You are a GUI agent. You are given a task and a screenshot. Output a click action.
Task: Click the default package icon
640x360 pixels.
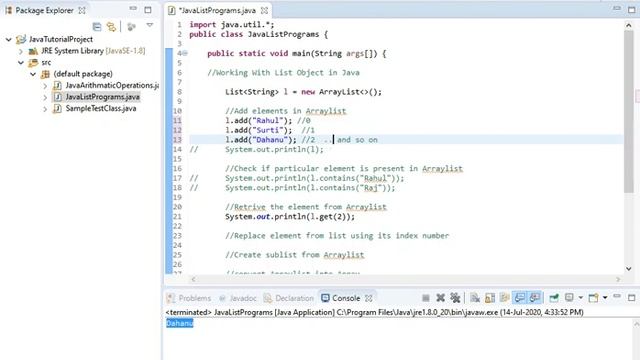click(45, 74)
